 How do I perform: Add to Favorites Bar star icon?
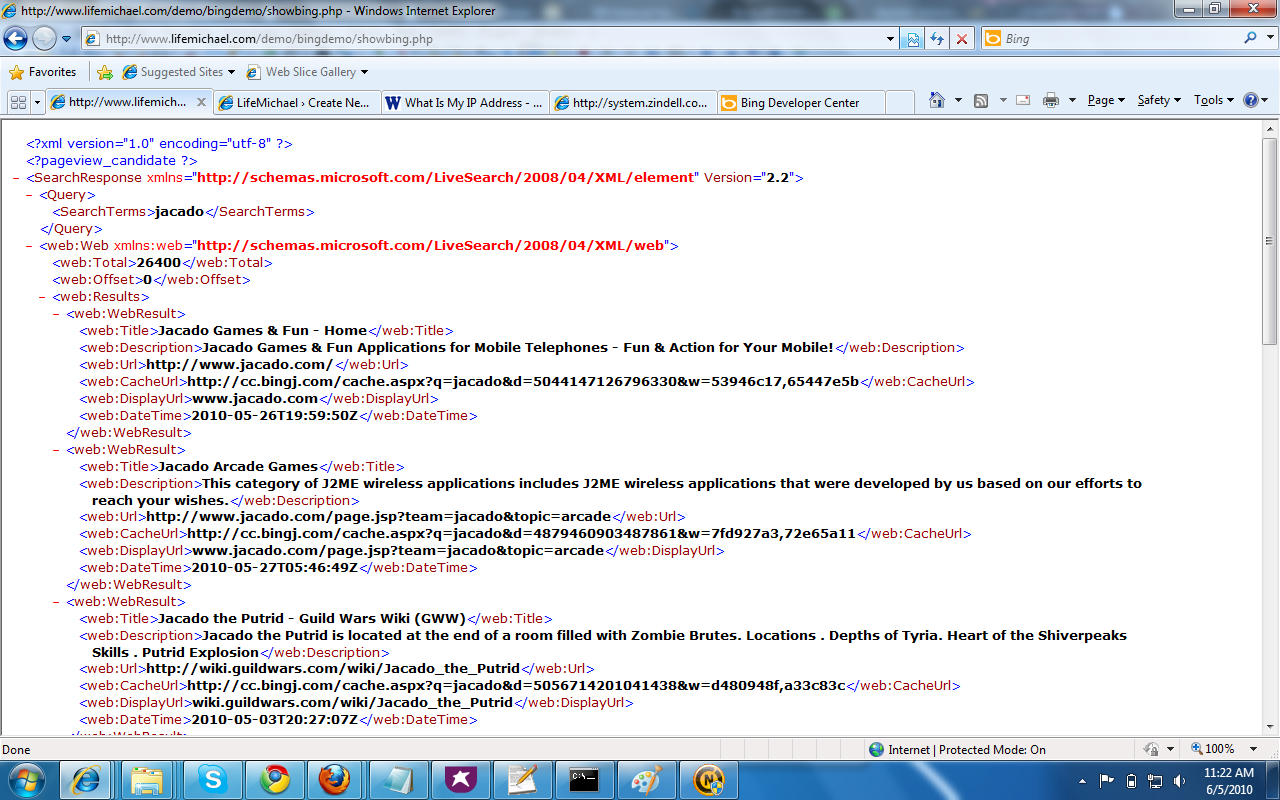[x=105, y=72]
